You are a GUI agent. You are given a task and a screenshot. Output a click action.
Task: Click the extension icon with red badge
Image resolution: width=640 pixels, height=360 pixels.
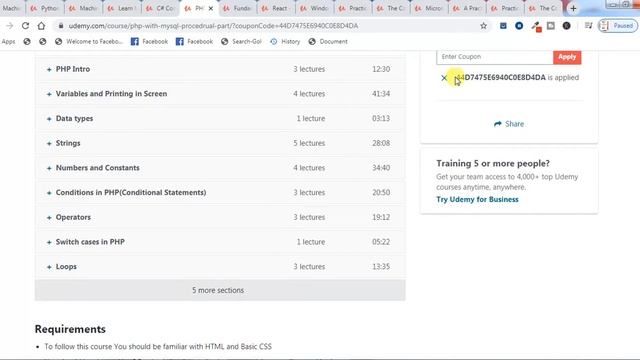[x=536, y=26]
